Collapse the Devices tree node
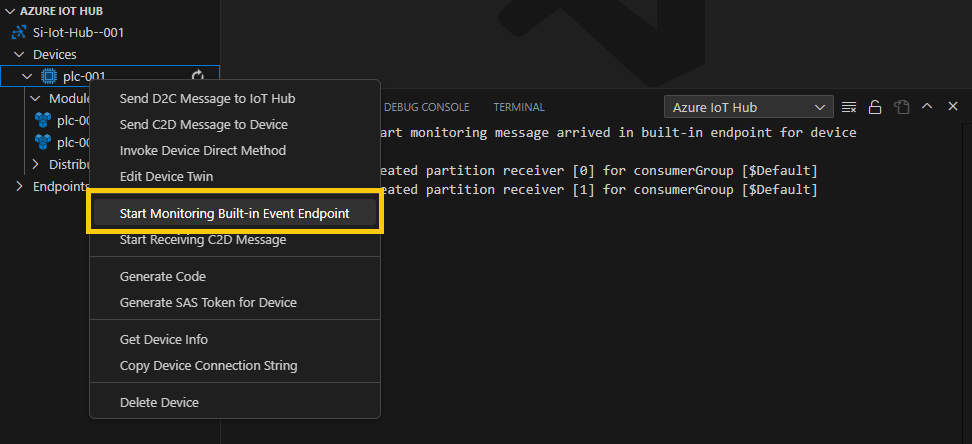The width and height of the screenshot is (972, 444). (x=19, y=54)
